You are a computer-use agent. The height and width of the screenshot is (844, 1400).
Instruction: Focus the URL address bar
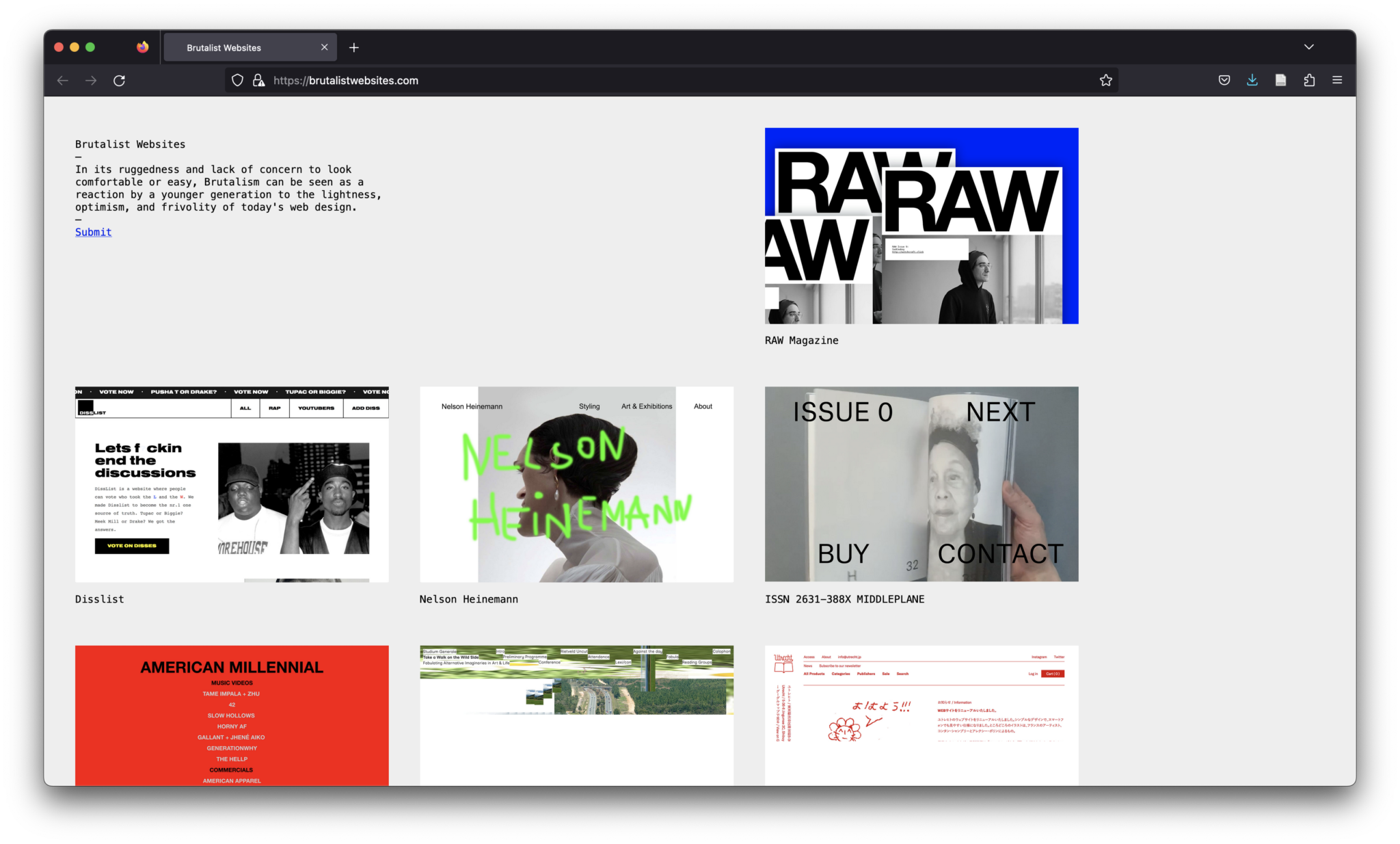(671, 81)
